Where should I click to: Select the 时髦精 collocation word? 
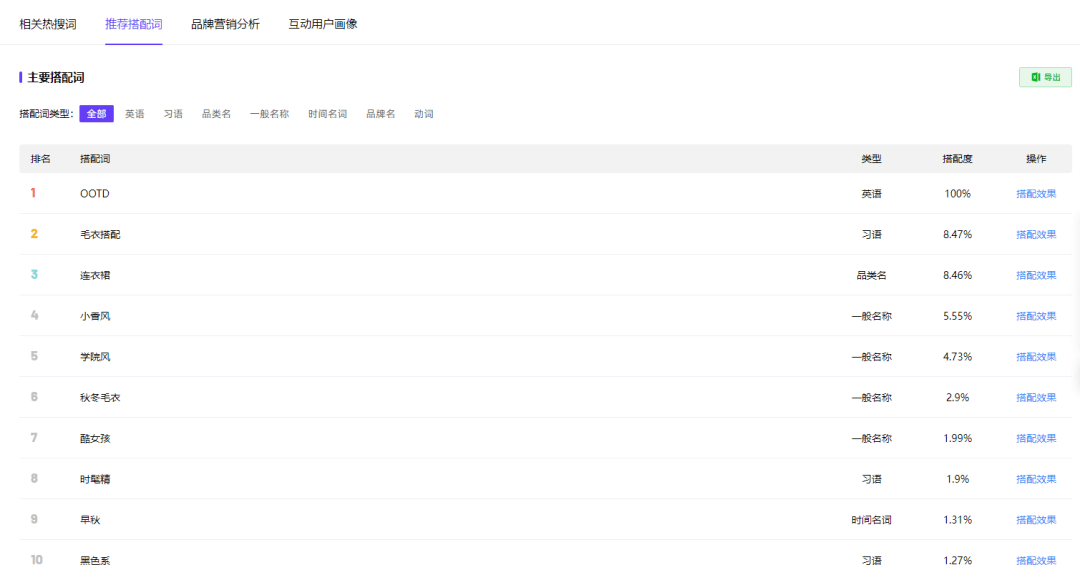click(95, 479)
